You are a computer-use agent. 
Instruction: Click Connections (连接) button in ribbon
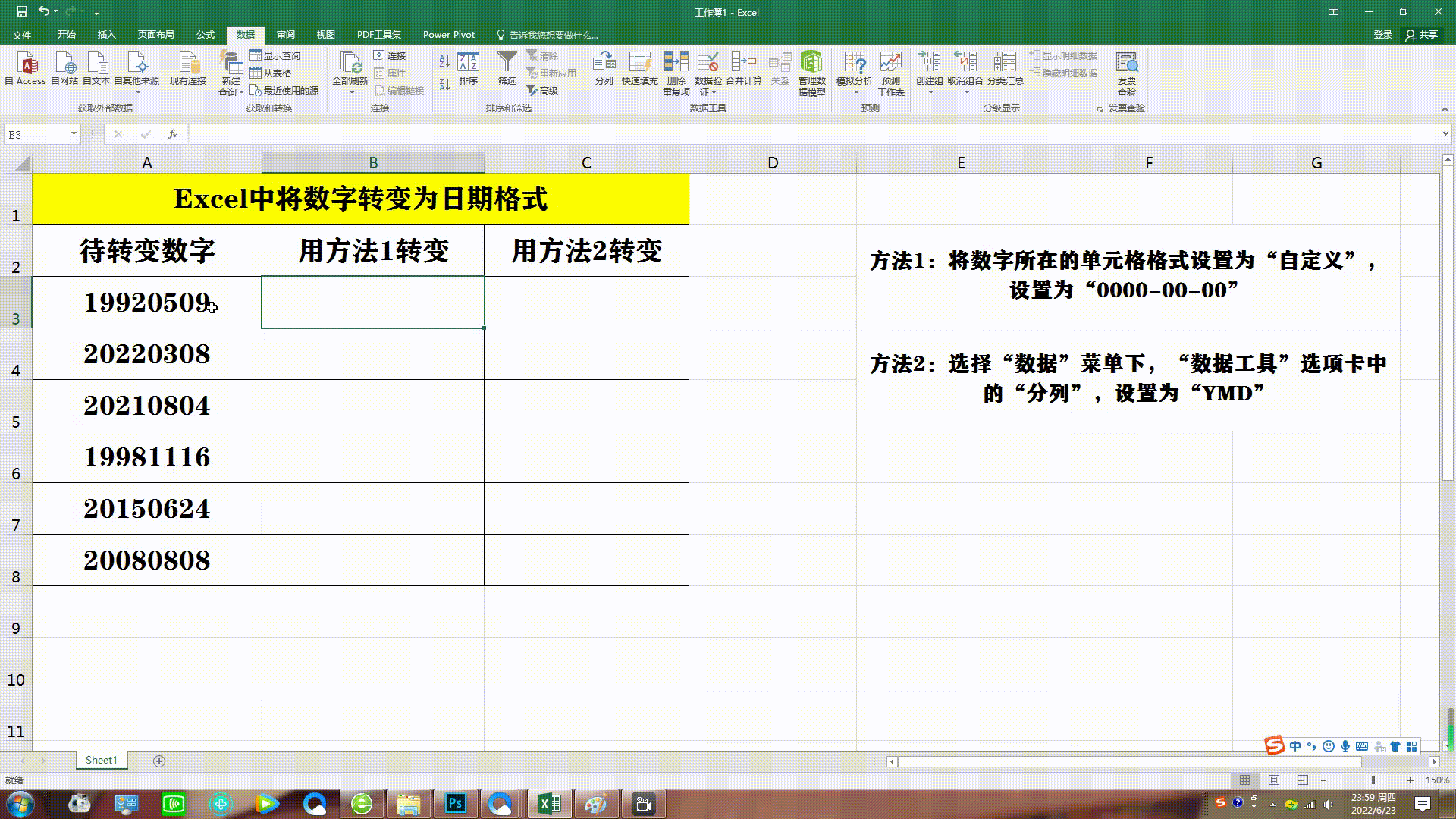390,55
